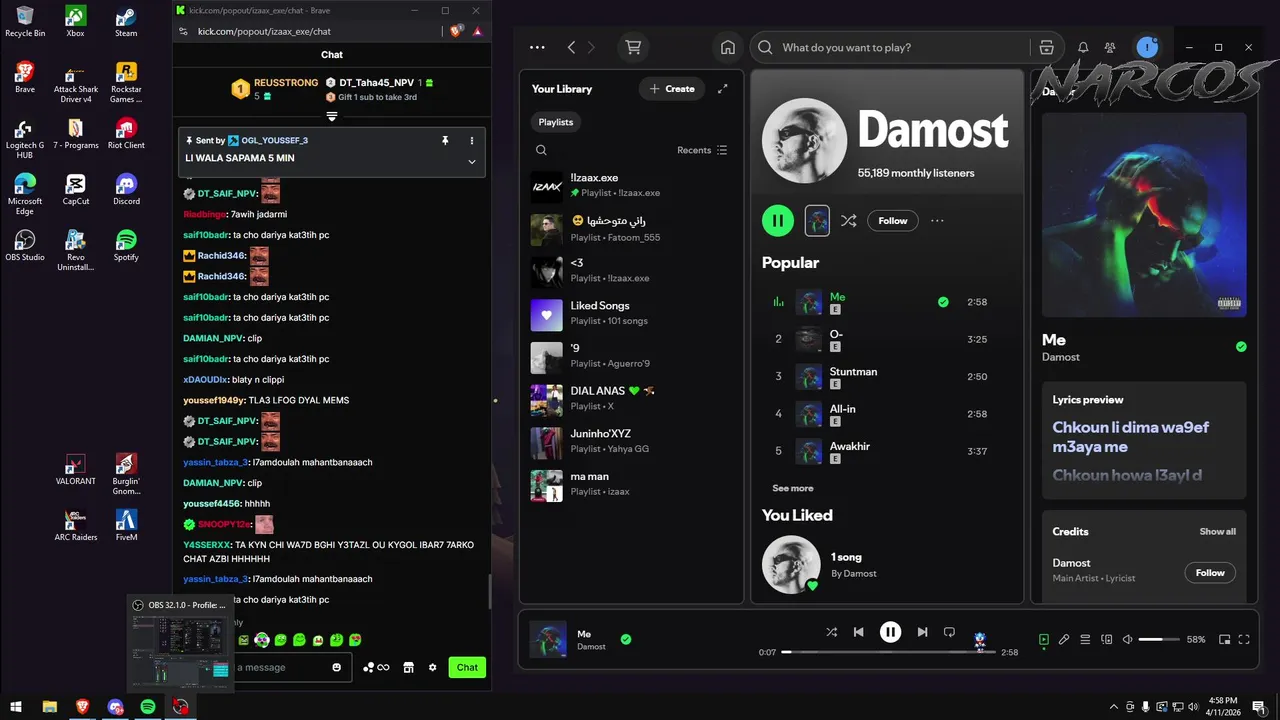The image size is (1280, 720).
Task: Open Juninho'XYZ playlist
Action: (x=631, y=441)
